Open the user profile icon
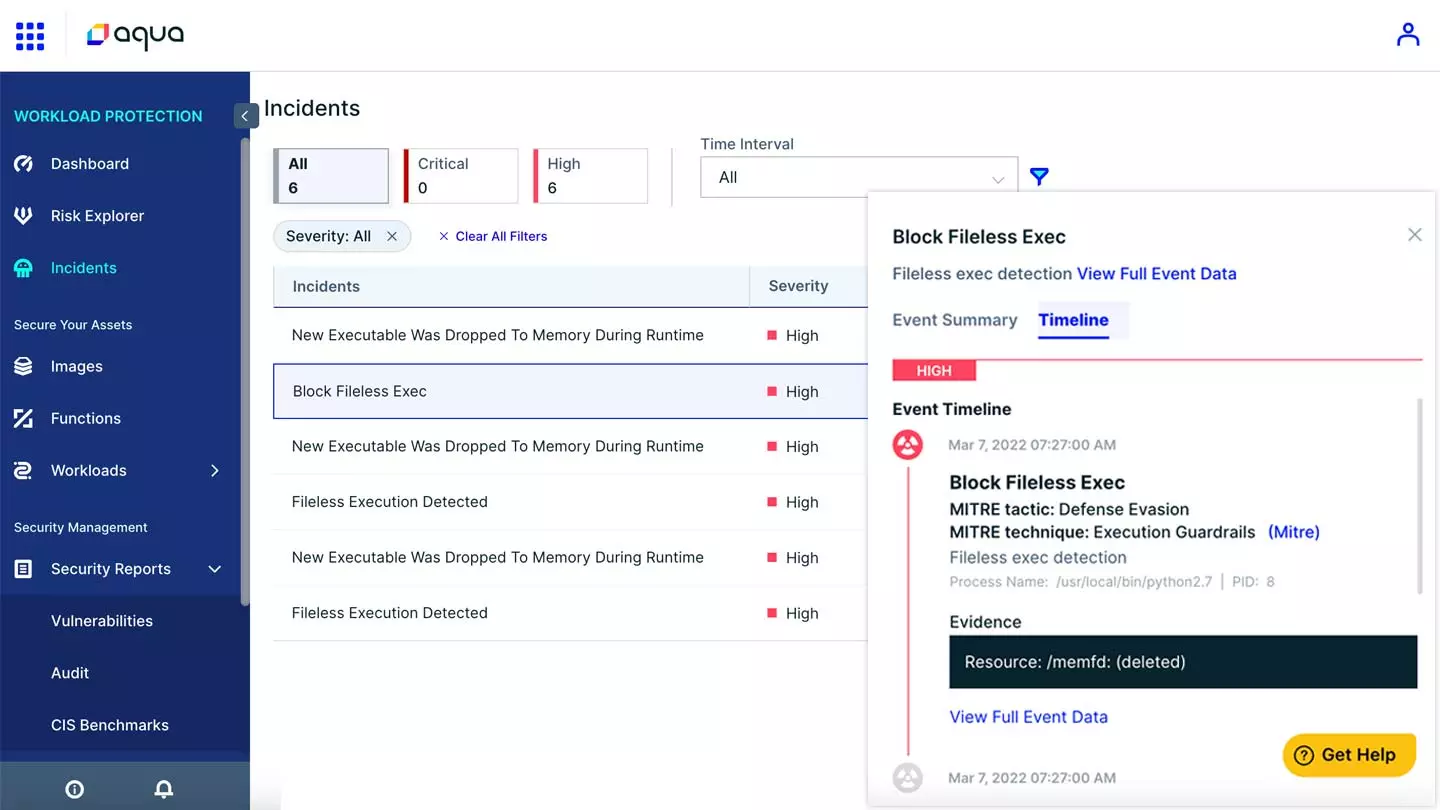Image resolution: width=1440 pixels, height=810 pixels. point(1408,35)
